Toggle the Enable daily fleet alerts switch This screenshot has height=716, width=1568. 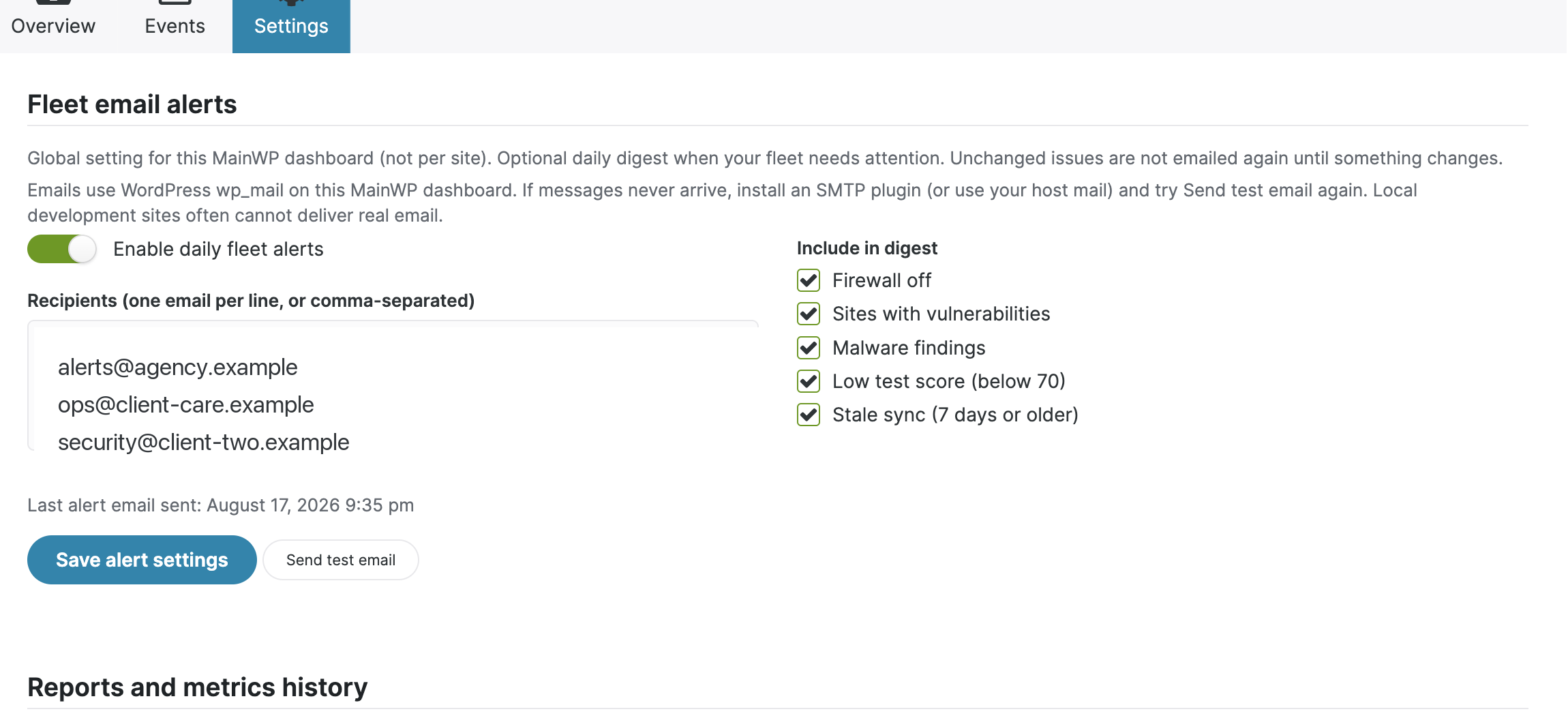point(61,249)
